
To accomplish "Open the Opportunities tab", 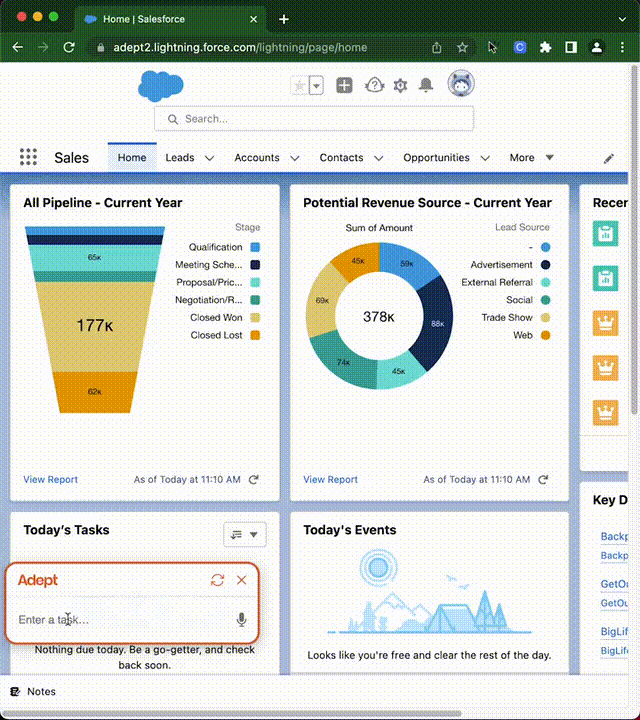I will click(x=436, y=158).
